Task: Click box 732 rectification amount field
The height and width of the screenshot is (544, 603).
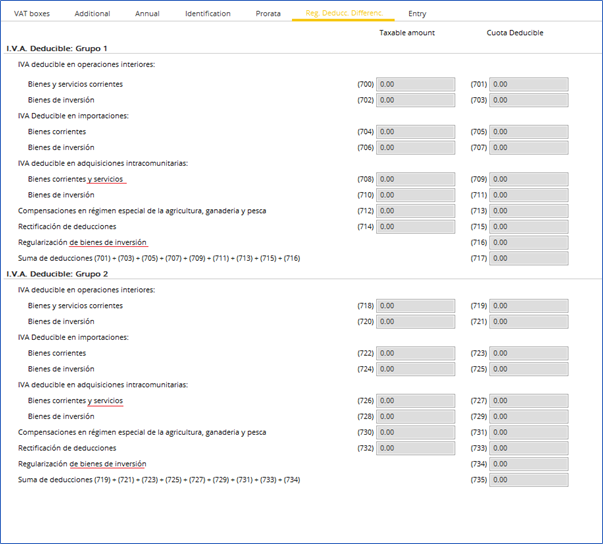Action: 415,448
